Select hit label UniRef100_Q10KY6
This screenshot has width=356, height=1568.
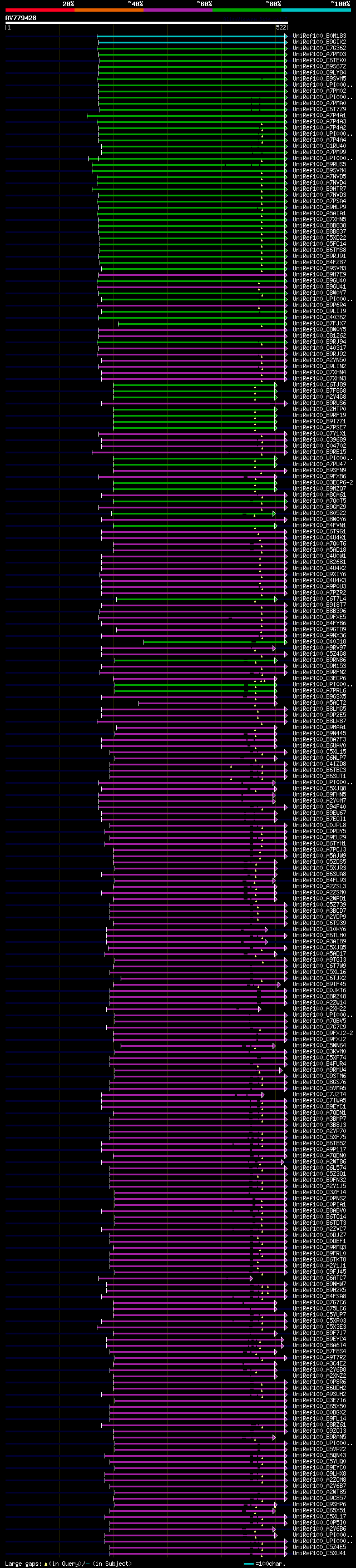319,929
